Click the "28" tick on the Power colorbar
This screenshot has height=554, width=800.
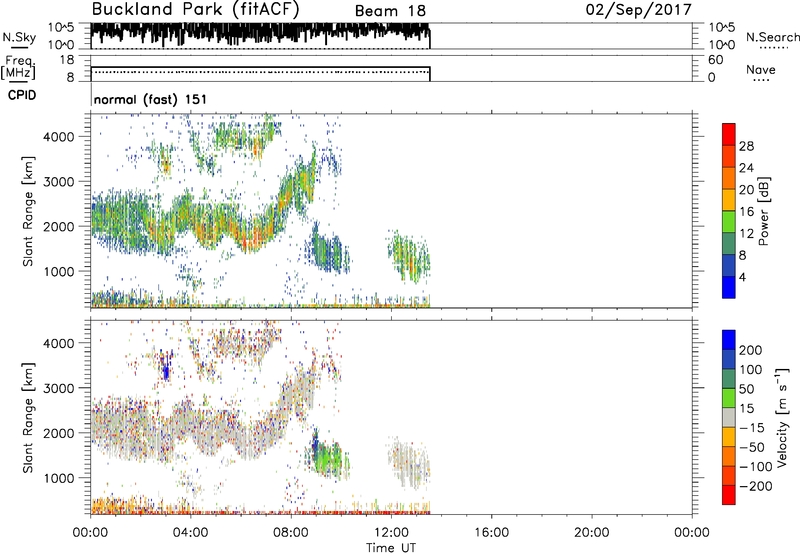pos(746,146)
